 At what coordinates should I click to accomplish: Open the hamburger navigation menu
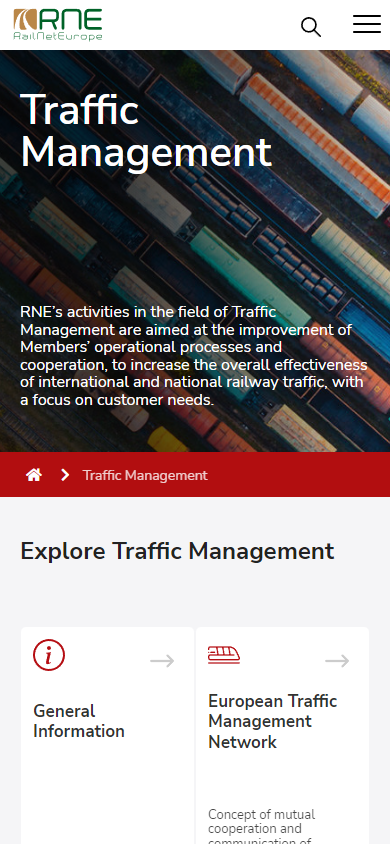point(367,24)
